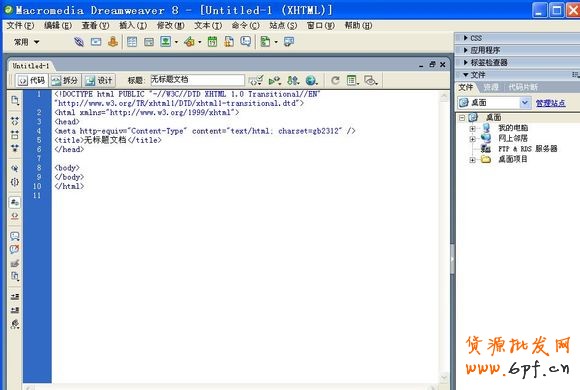580x390 pixels.
Task: Click the 管理站点 link
Action: (x=550, y=103)
